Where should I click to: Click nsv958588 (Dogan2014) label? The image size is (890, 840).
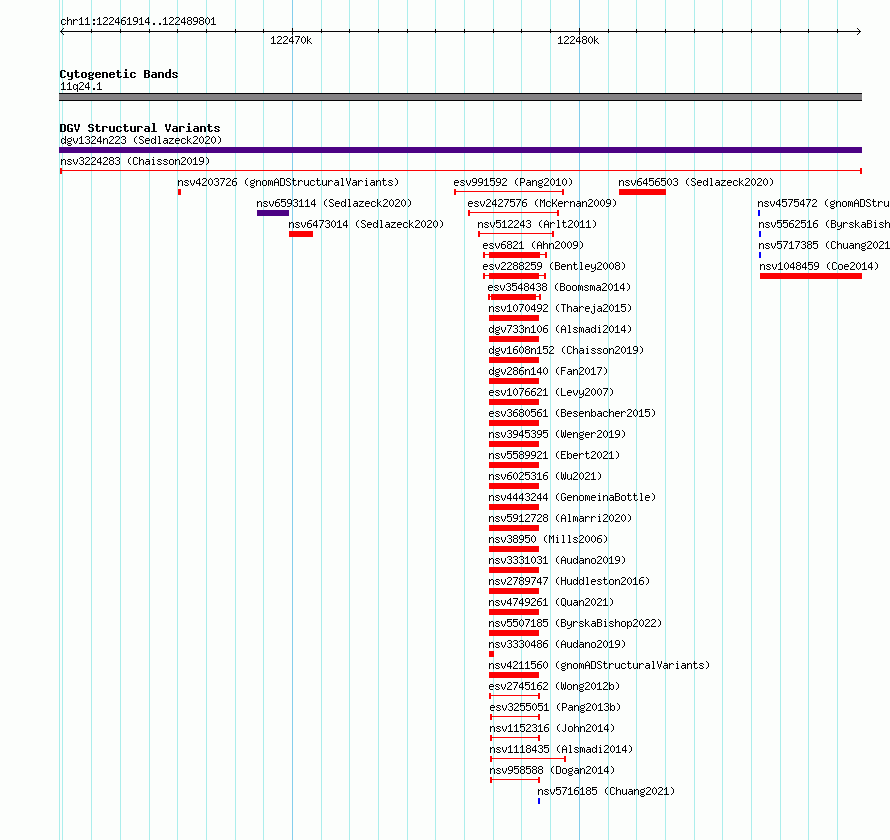tap(552, 770)
